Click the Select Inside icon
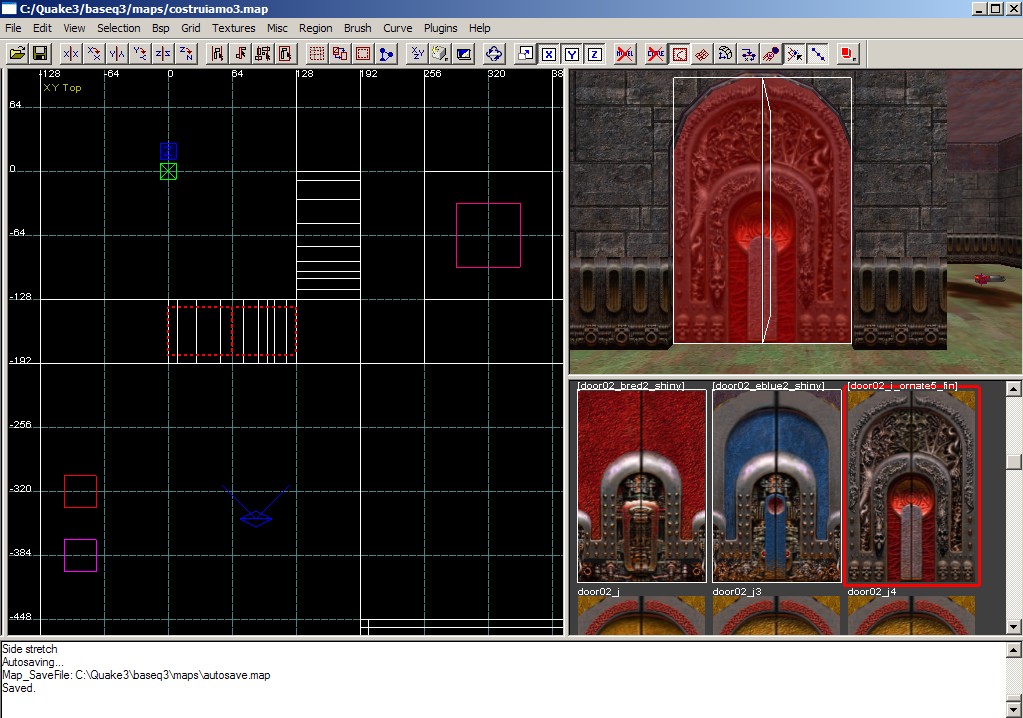 (x=286, y=53)
